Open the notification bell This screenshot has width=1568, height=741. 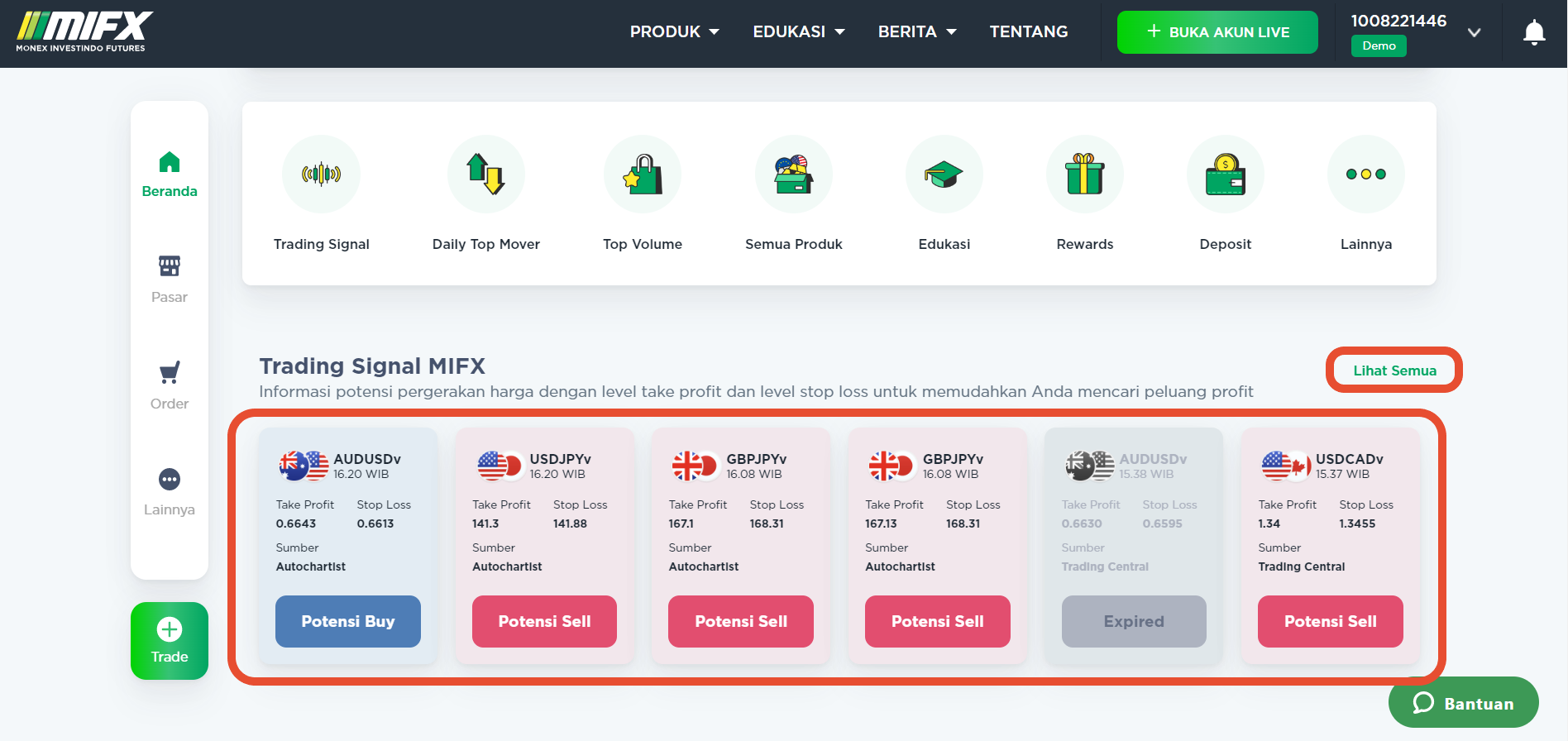tap(1534, 33)
